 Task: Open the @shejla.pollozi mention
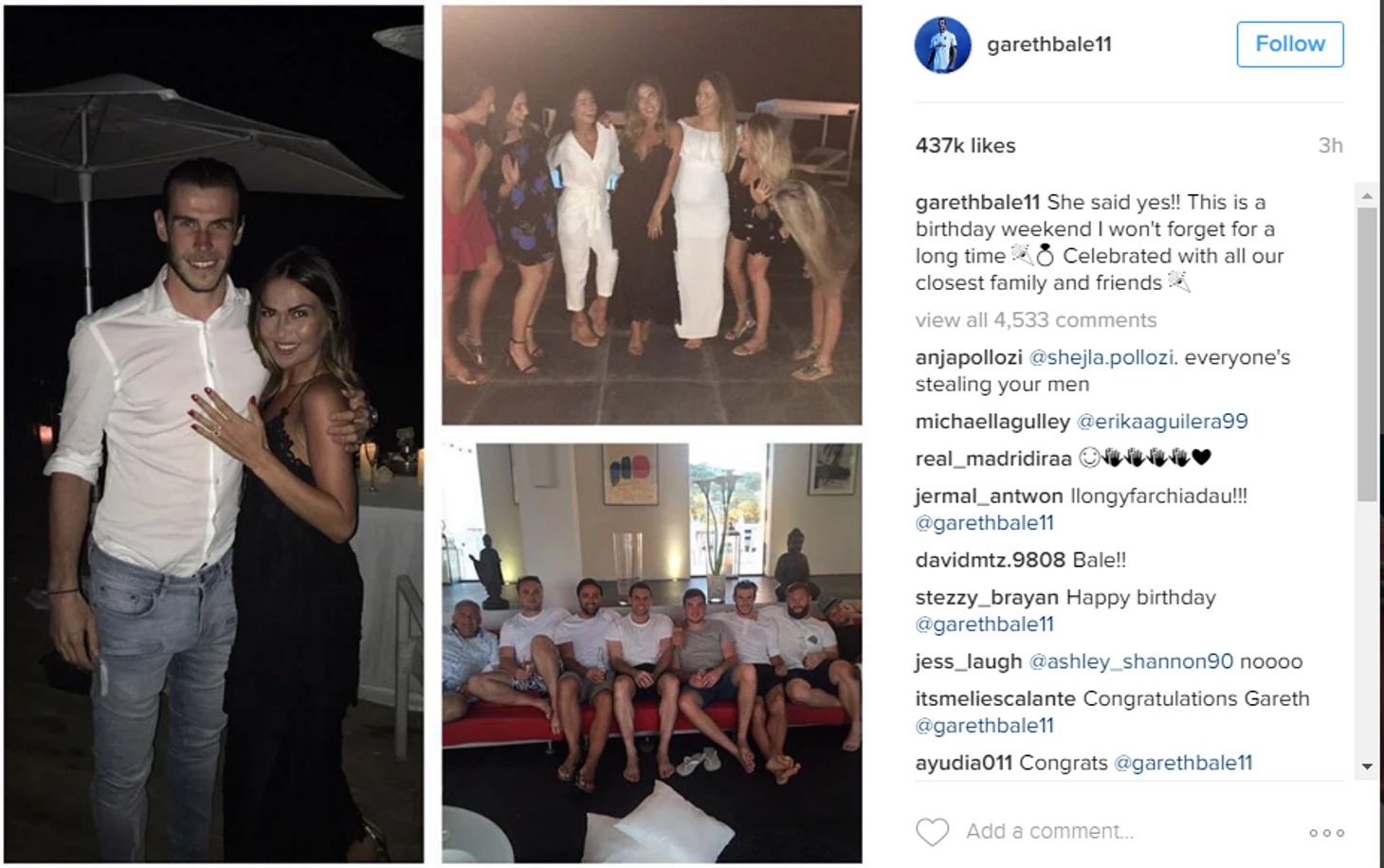(x=1102, y=357)
